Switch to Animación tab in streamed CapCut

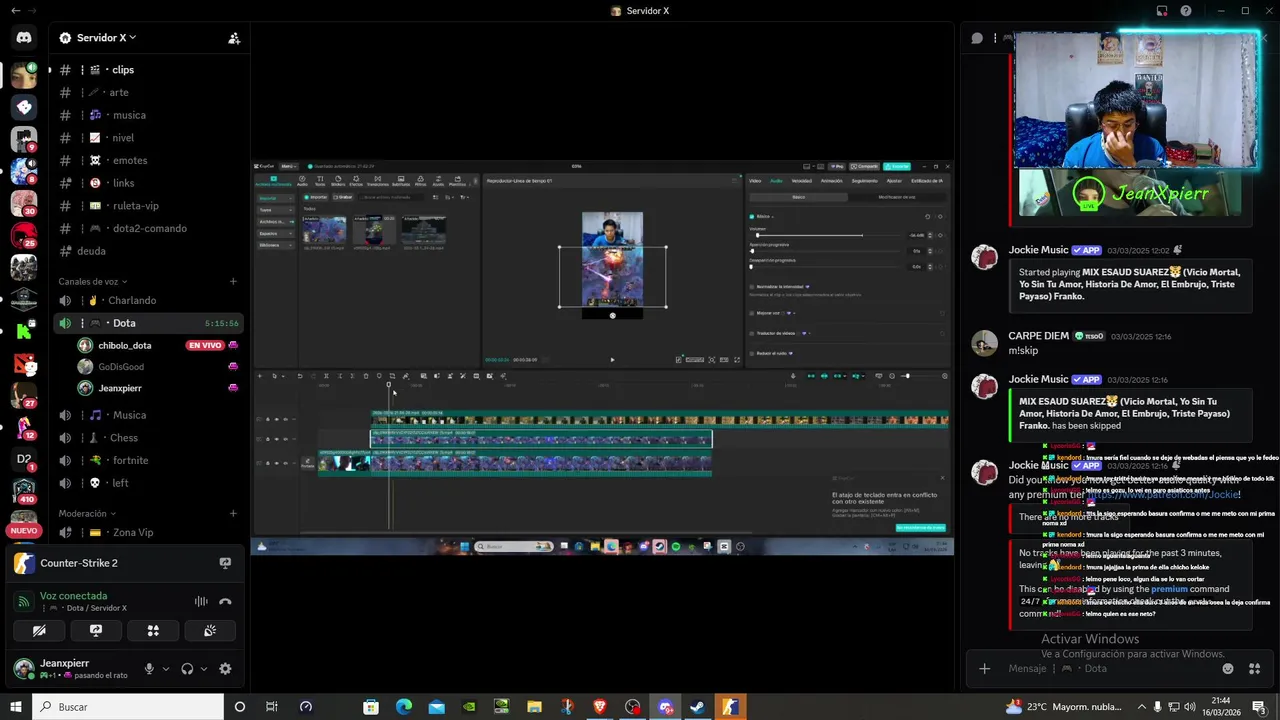click(832, 181)
